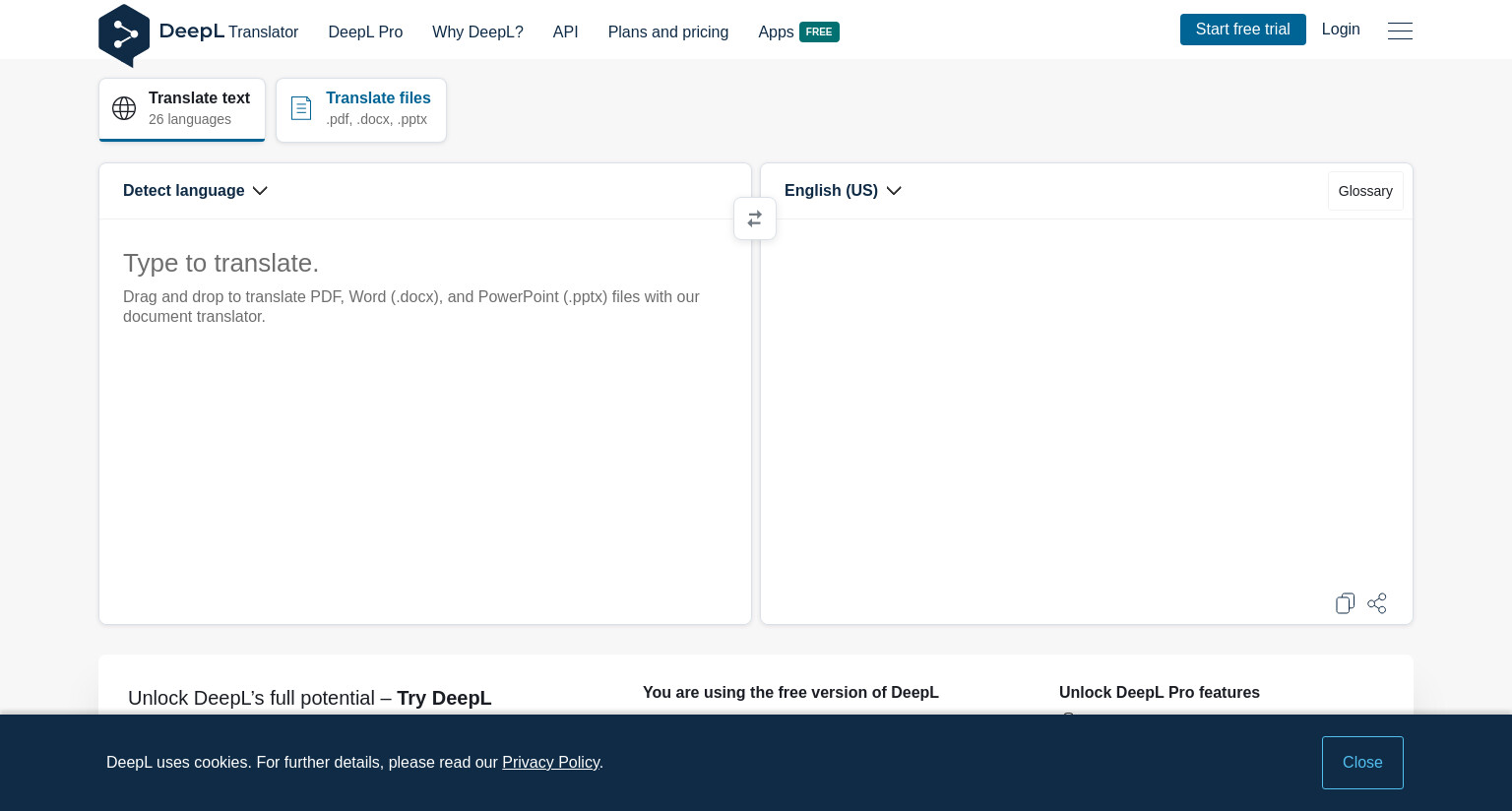
Task: Close the cookie banner
Action: coord(1362,763)
